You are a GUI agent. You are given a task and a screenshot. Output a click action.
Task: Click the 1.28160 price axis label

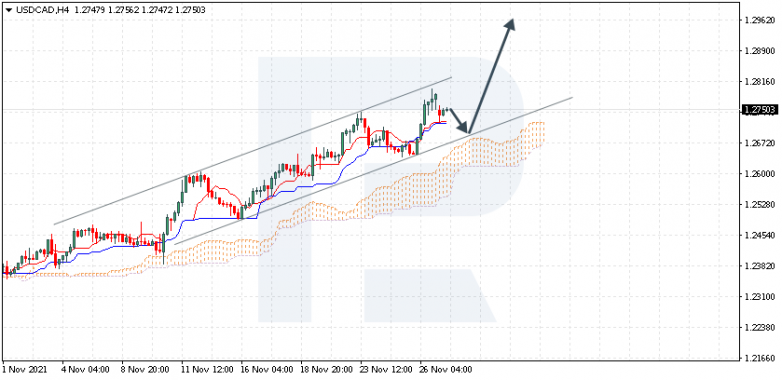coord(760,82)
